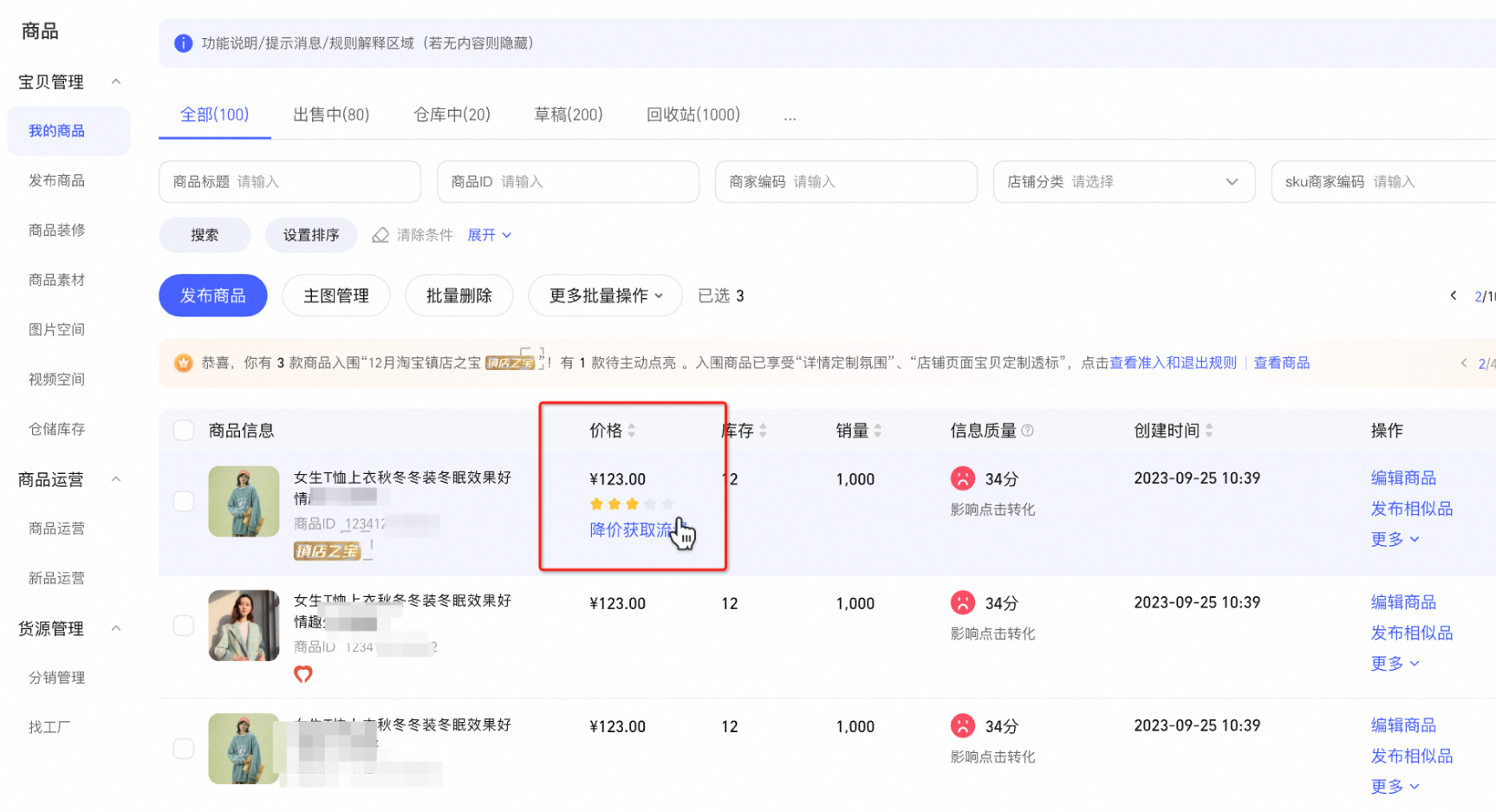Image resolution: width=1496 pixels, height=812 pixels.
Task: Open 更多 menu in the first product row
Action: (1395, 539)
